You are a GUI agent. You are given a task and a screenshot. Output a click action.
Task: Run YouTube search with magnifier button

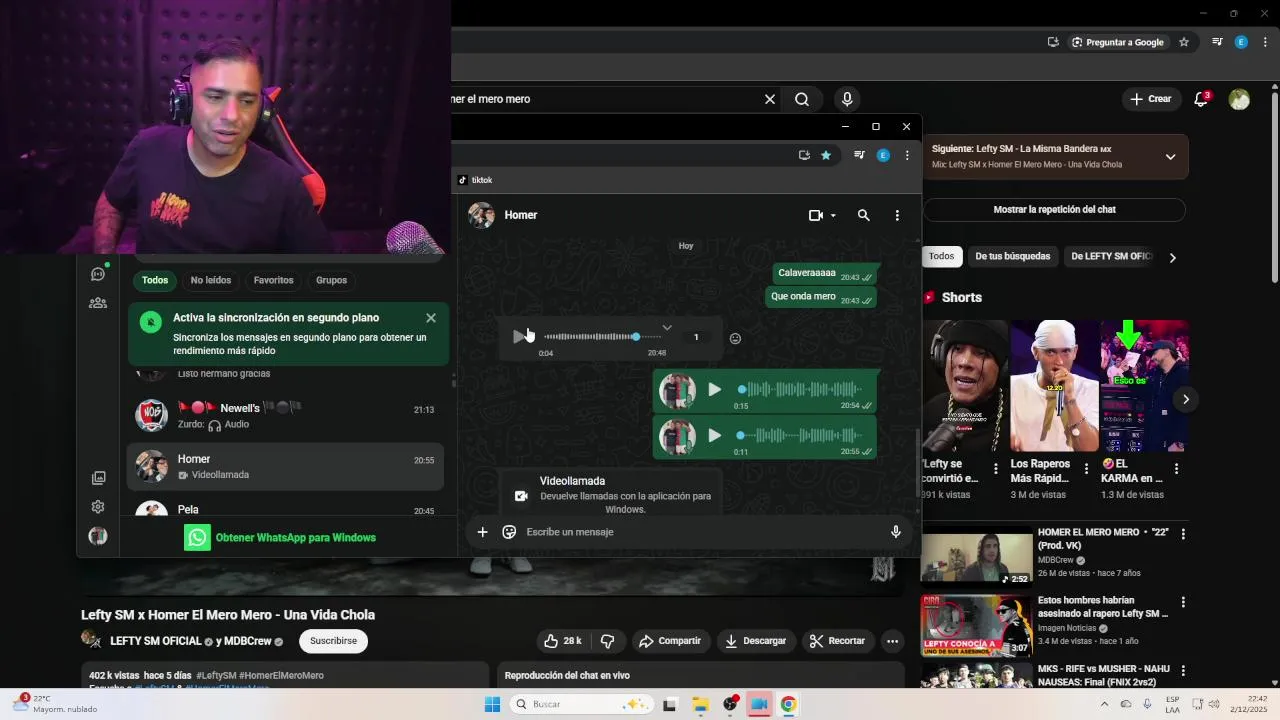click(802, 99)
